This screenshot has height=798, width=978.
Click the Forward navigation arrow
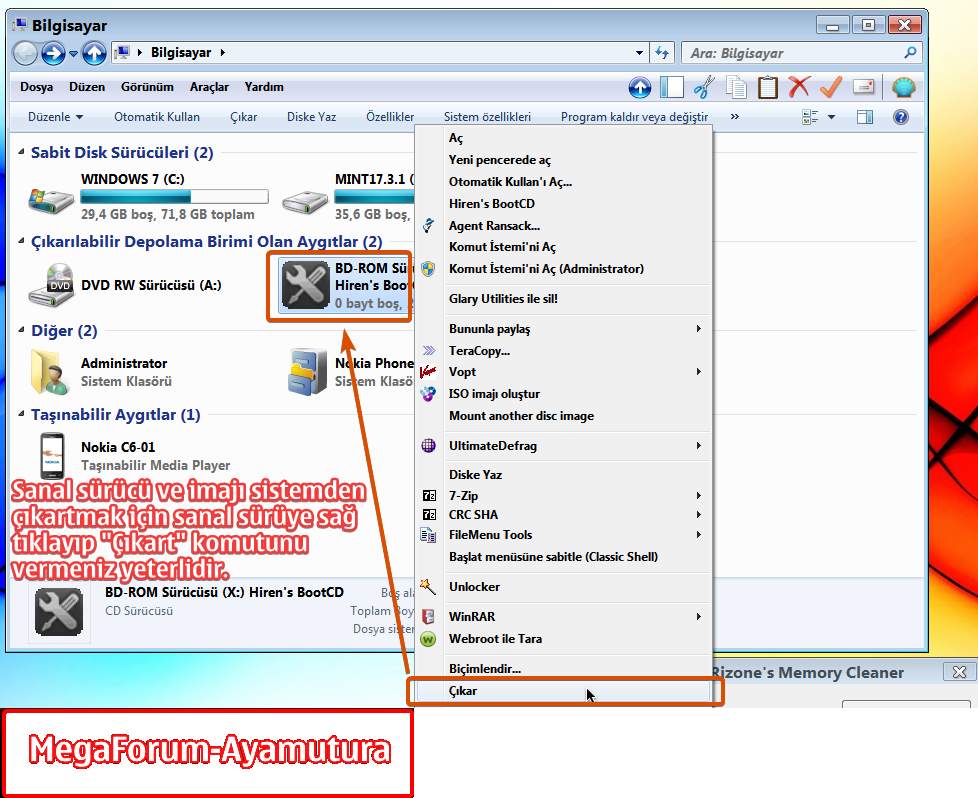[53, 53]
